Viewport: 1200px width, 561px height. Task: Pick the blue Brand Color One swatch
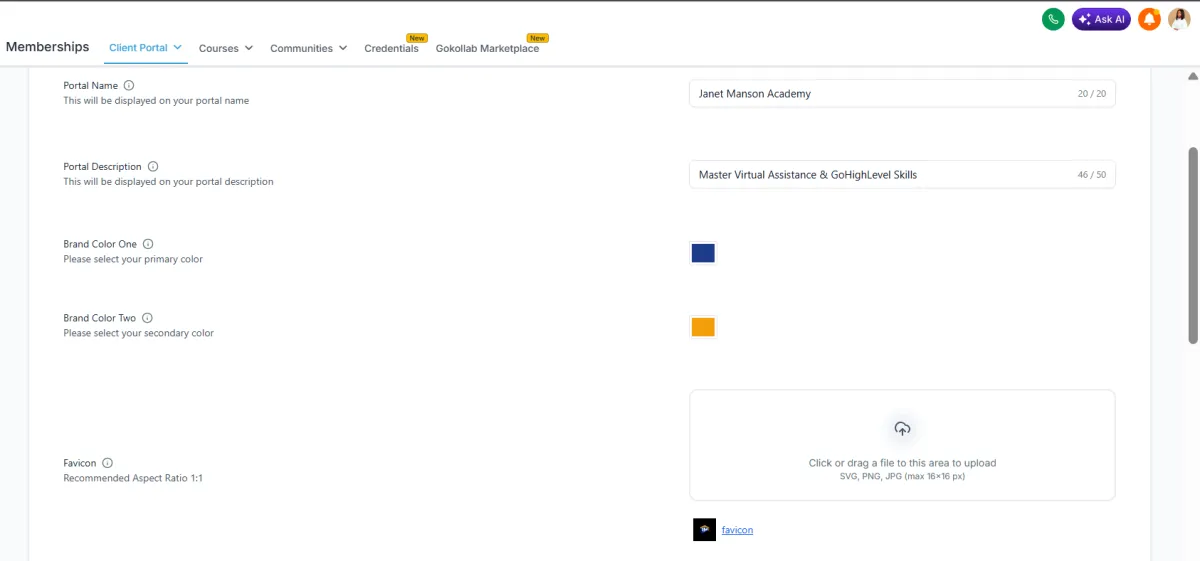pyautogui.click(x=703, y=253)
